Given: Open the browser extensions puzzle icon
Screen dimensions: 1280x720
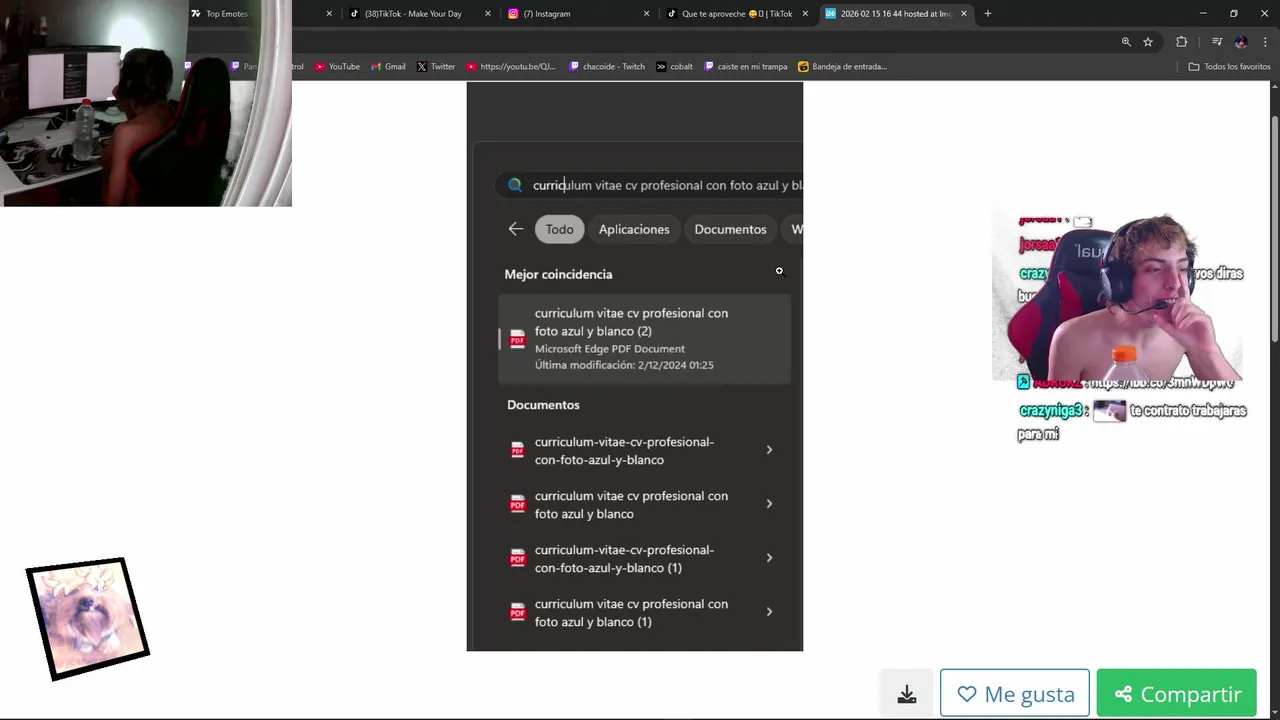Looking at the screenshot, I should (1182, 42).
